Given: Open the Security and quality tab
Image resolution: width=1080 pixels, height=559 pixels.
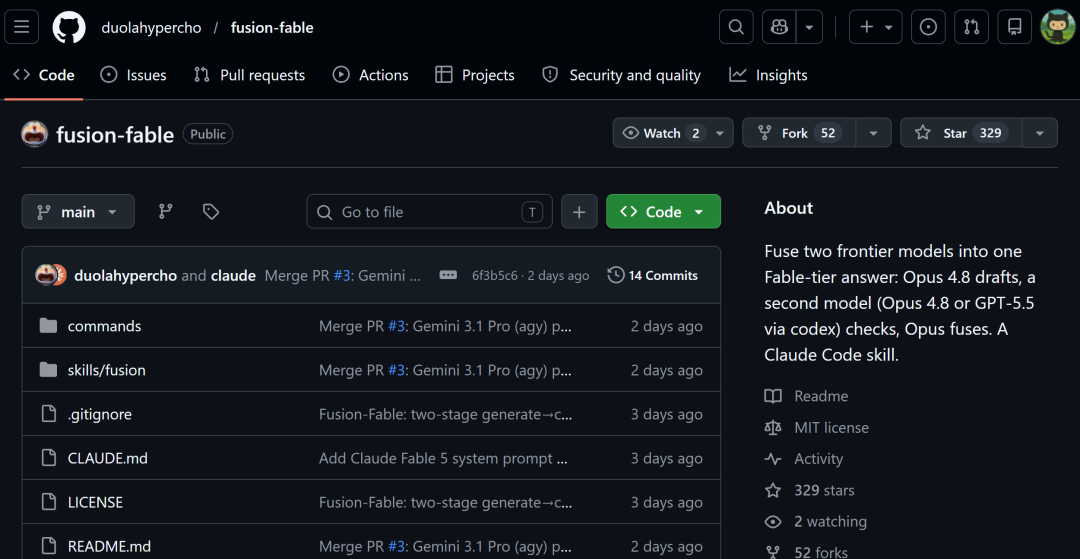Looking at the screenshot, I should click(622, 75).
